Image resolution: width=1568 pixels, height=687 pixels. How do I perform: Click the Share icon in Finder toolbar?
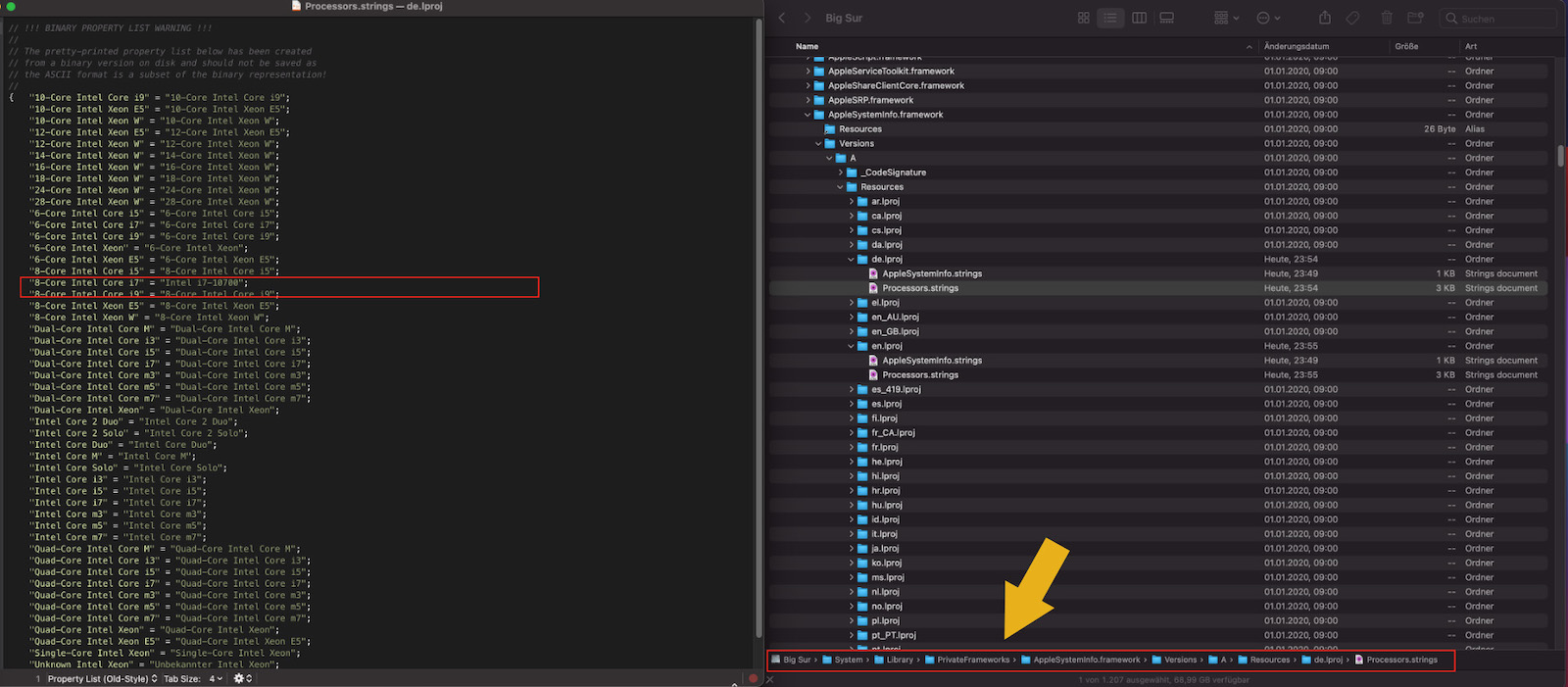1325,18
